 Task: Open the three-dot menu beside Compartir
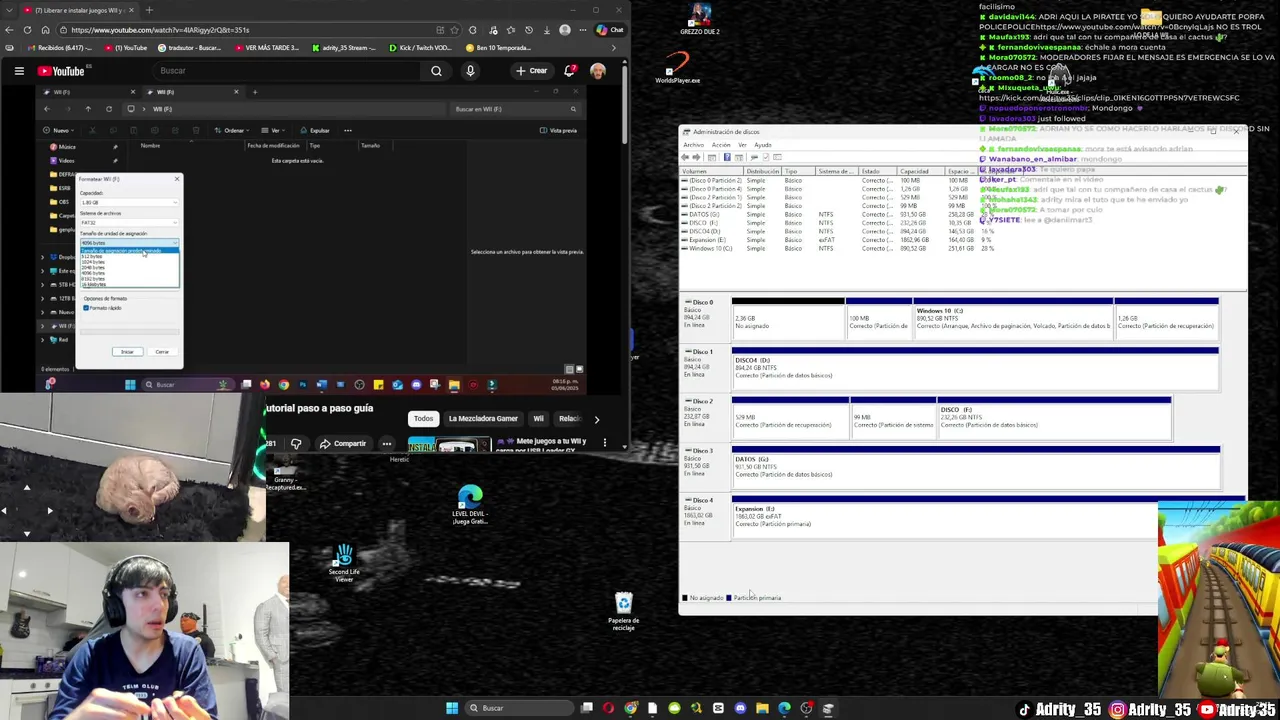(x=386, y=444)
